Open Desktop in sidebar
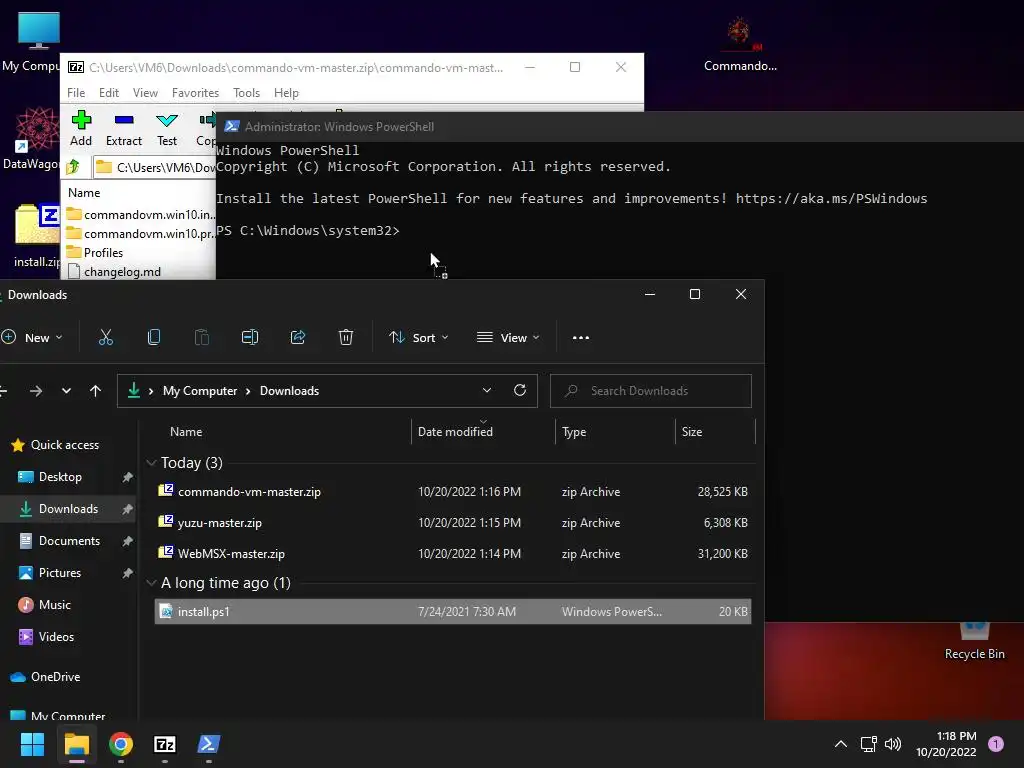The width and height of the screenshot is (1024, 768). click(x=60, y=477)
